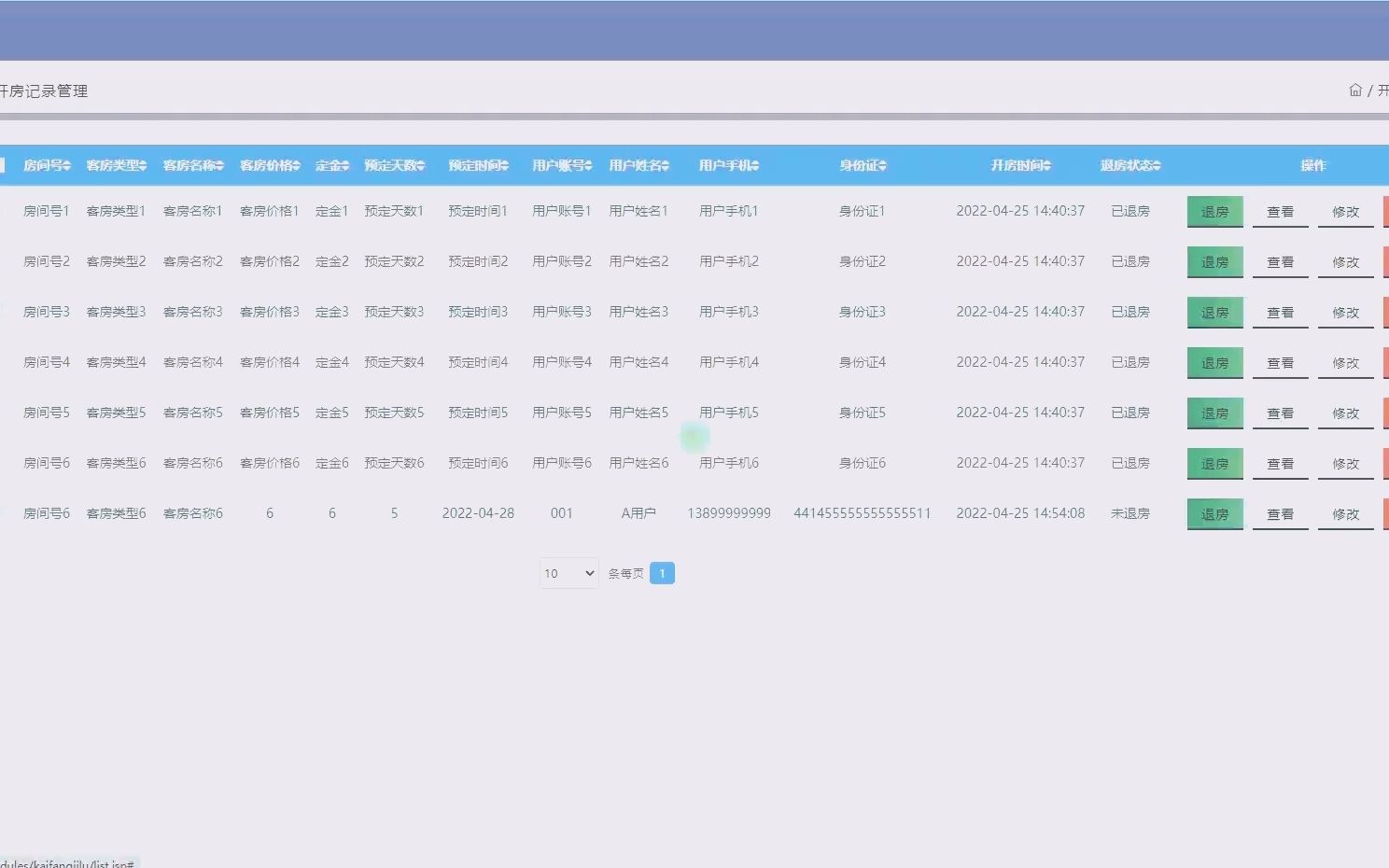The width and height of the screenshot is (1389, 868).
Task: Edit the 房间号2 record with 修改
Action: tap(1345, 262)
